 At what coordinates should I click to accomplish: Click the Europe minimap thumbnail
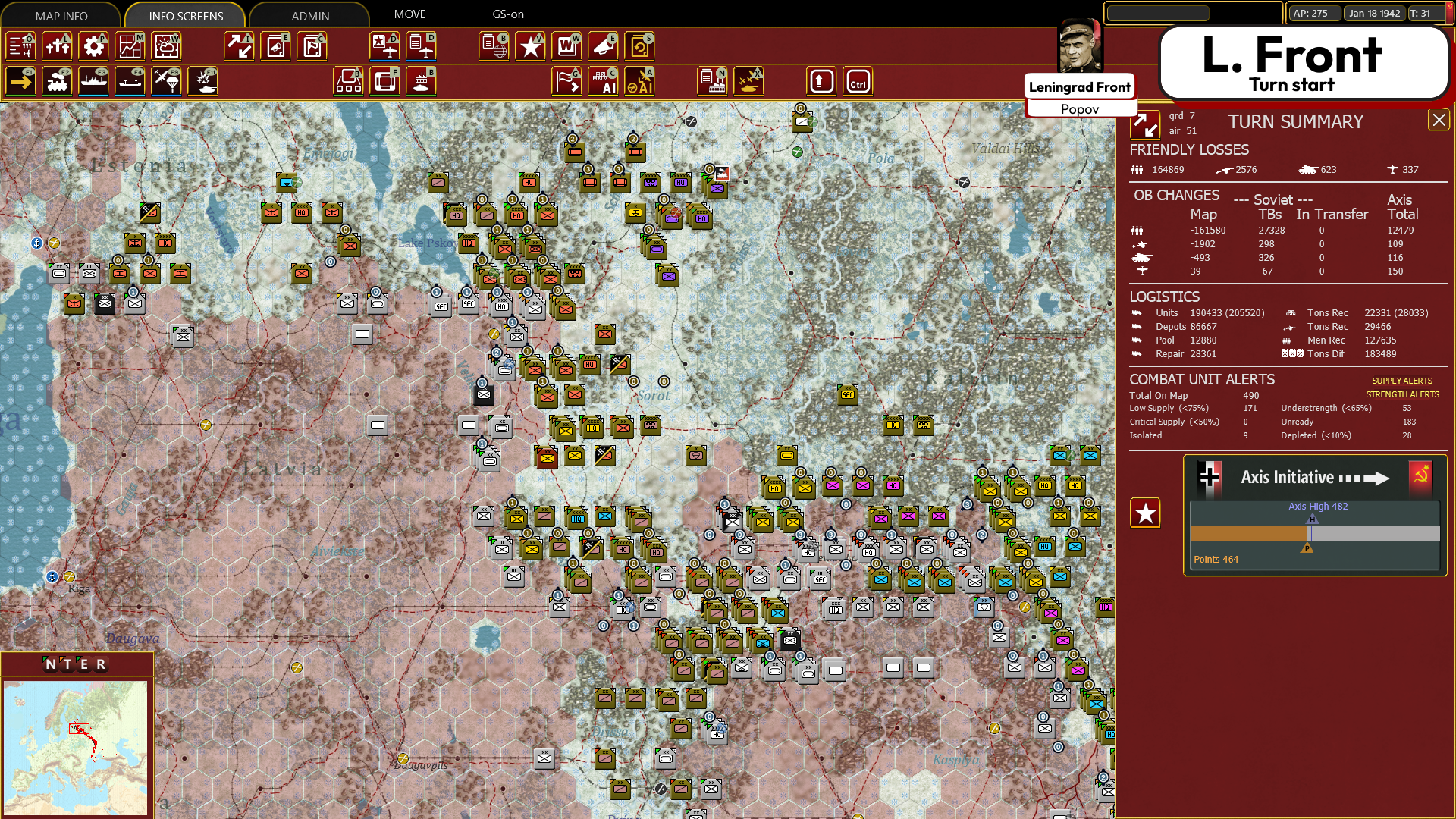point(76,747)
